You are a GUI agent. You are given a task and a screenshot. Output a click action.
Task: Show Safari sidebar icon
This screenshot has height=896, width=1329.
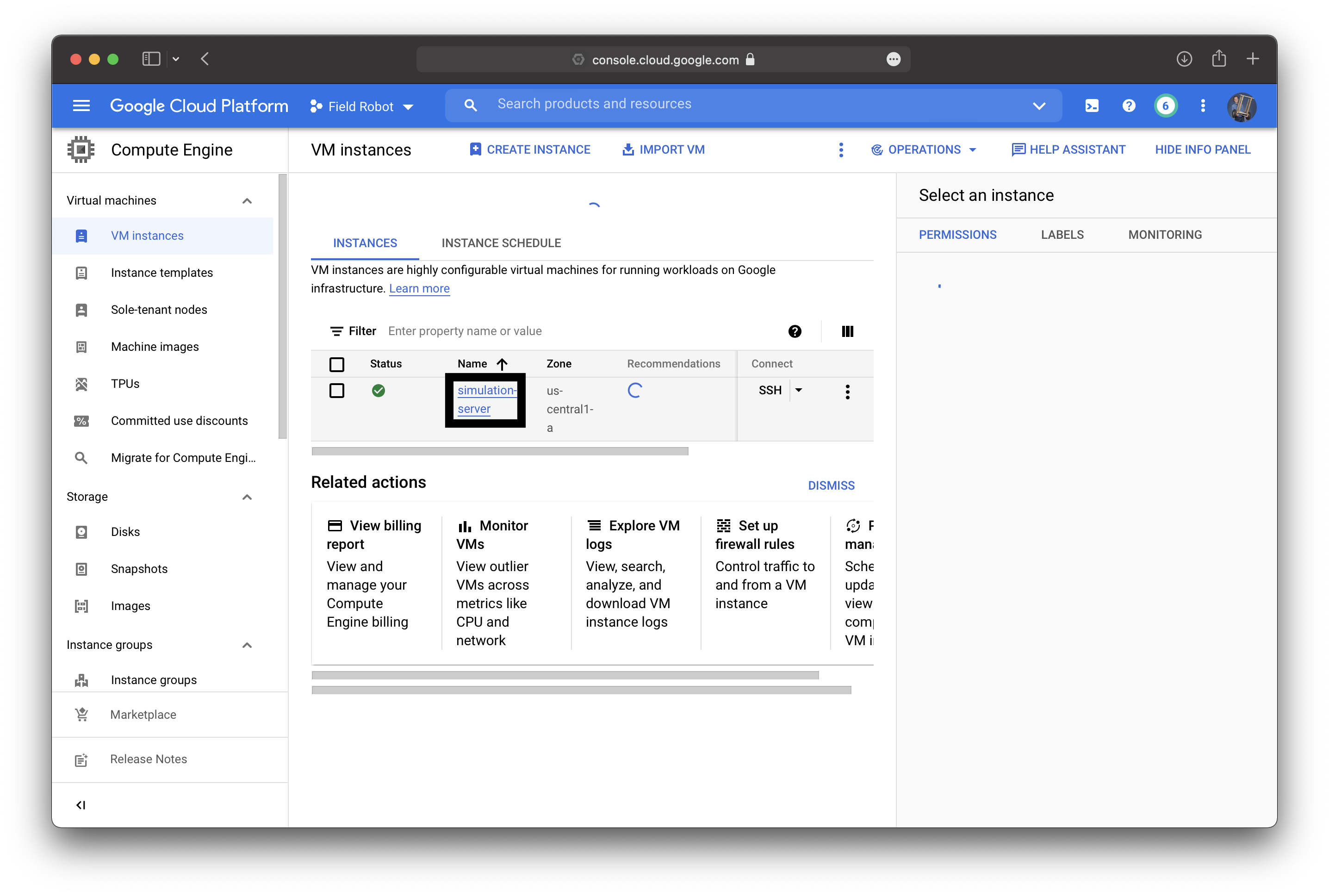pyautogui.click(x=151, y=59)
